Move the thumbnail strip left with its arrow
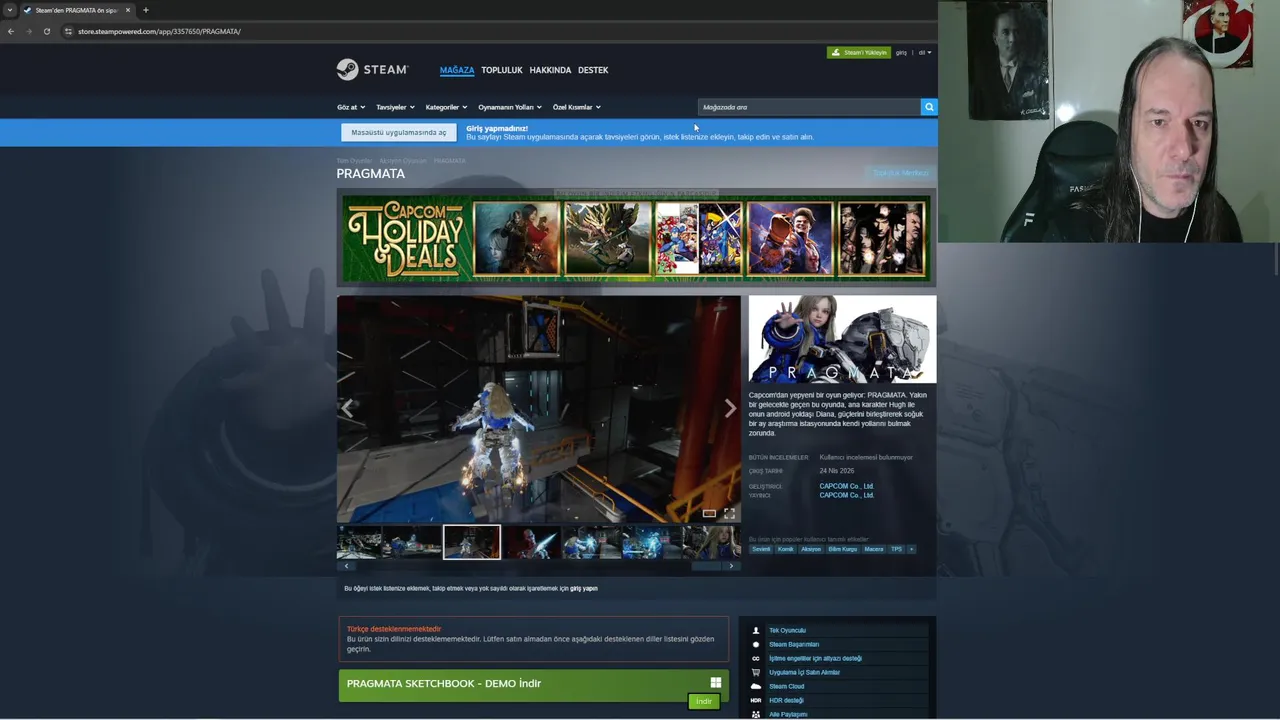This screenshot has width=1280, height=720. click(346, 566)
